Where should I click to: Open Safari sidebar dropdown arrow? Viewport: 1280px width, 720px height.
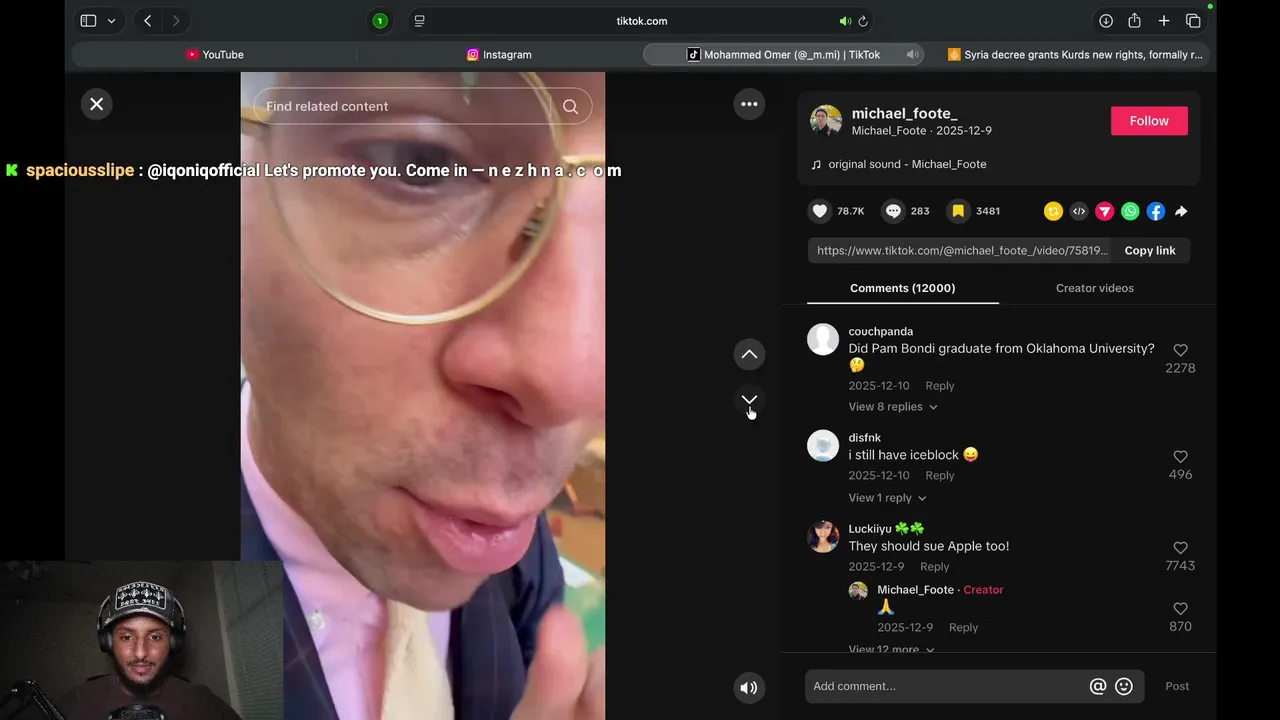tap(111, 21)
